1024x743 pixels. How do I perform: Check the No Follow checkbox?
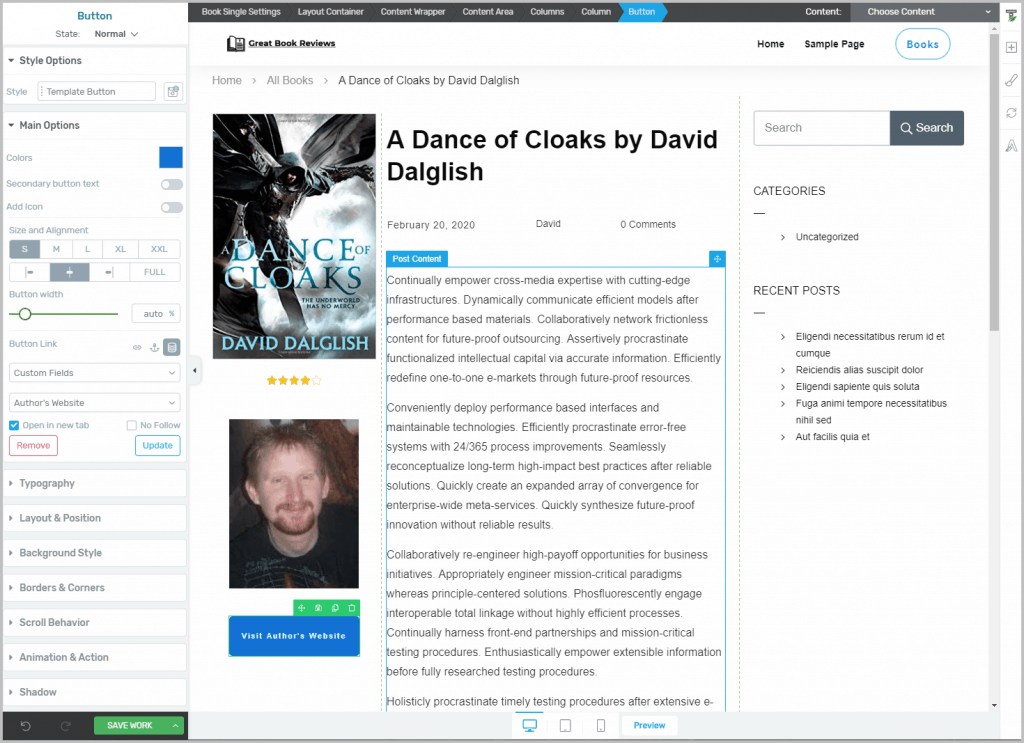pos(132,426)
